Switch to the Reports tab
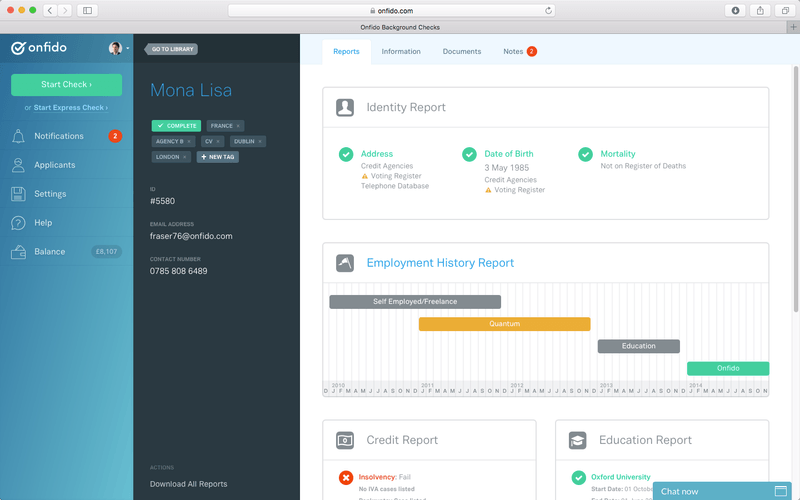The width and height of the screenshot is (800, 500). [x=346, y=52]
